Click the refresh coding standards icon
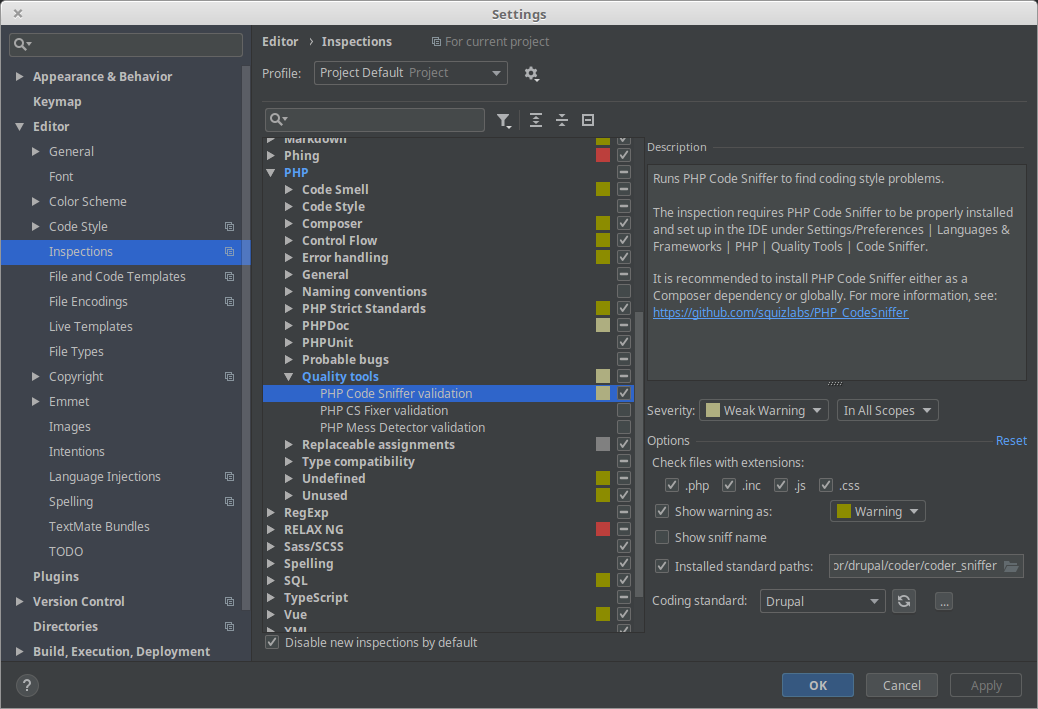Image resolution: width=1038 pixels, height=709 pixels. click(904, 601)
